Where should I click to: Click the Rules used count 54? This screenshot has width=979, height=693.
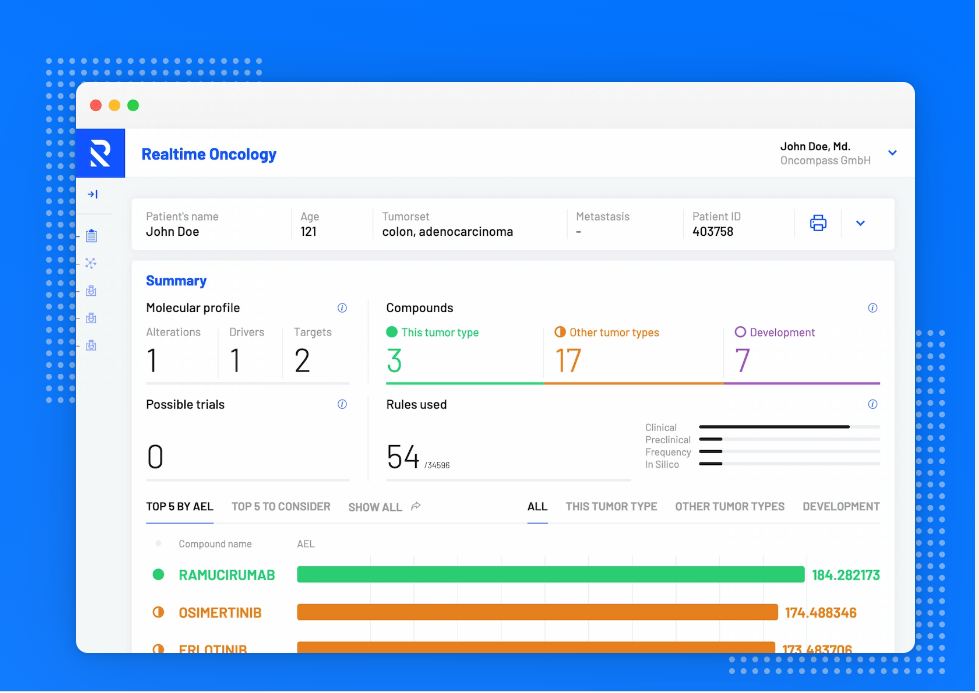(403, 456)
